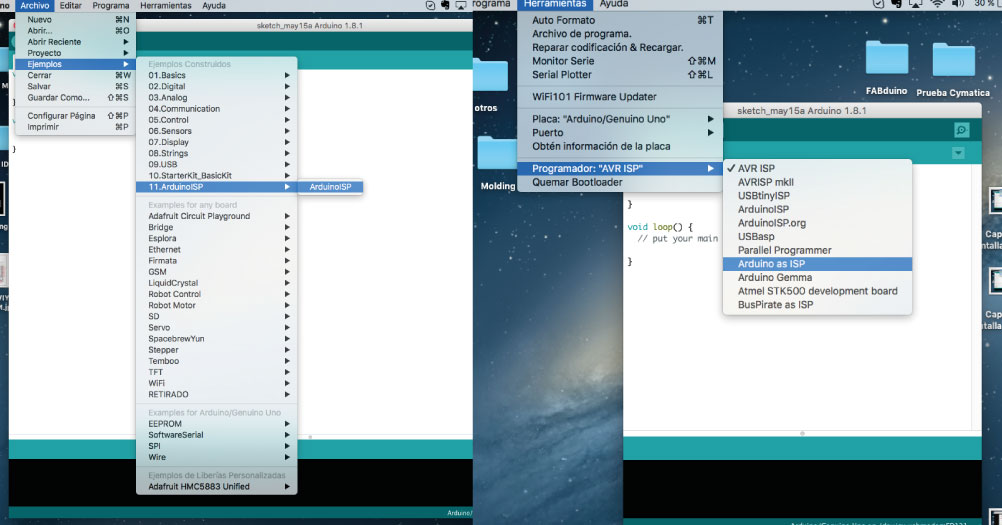
Task: Open the Archivo menu
Action: (35, 6)
